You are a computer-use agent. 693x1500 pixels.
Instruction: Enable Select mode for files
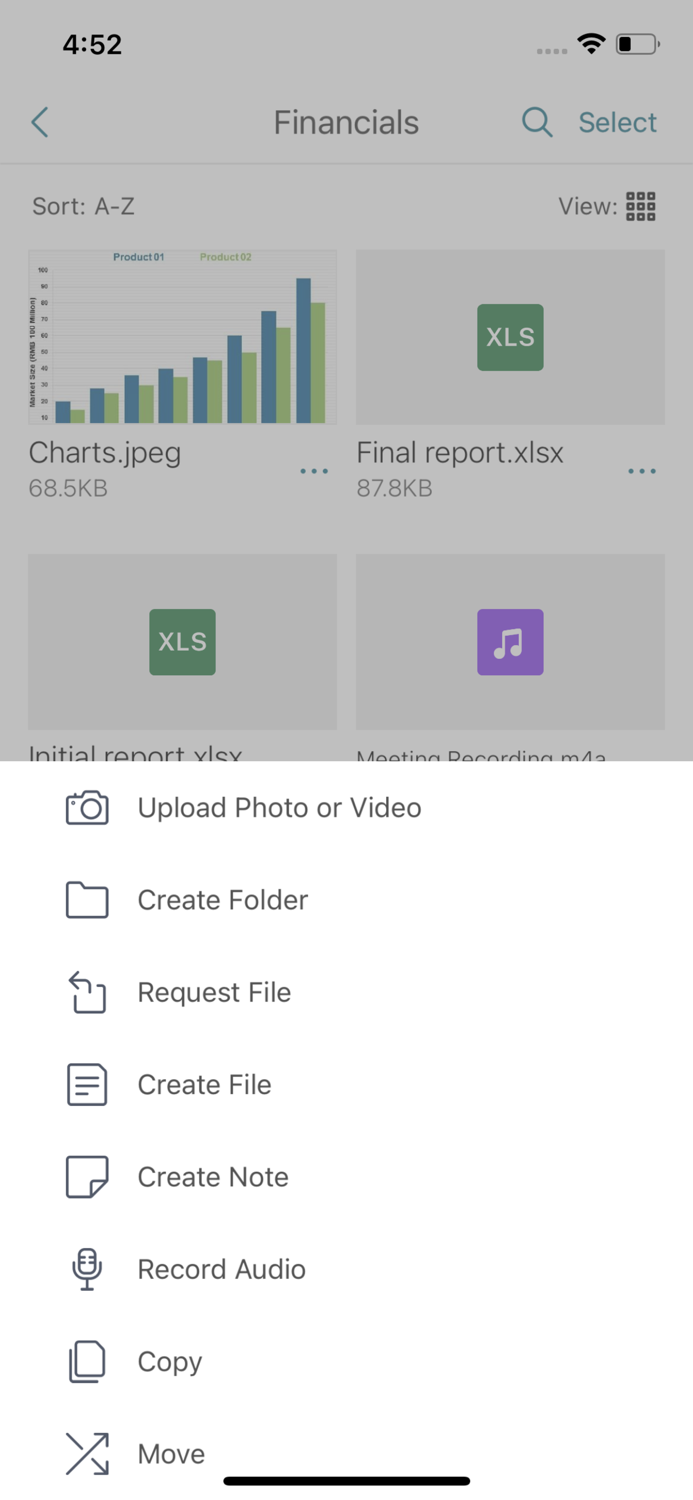point(617,122)
